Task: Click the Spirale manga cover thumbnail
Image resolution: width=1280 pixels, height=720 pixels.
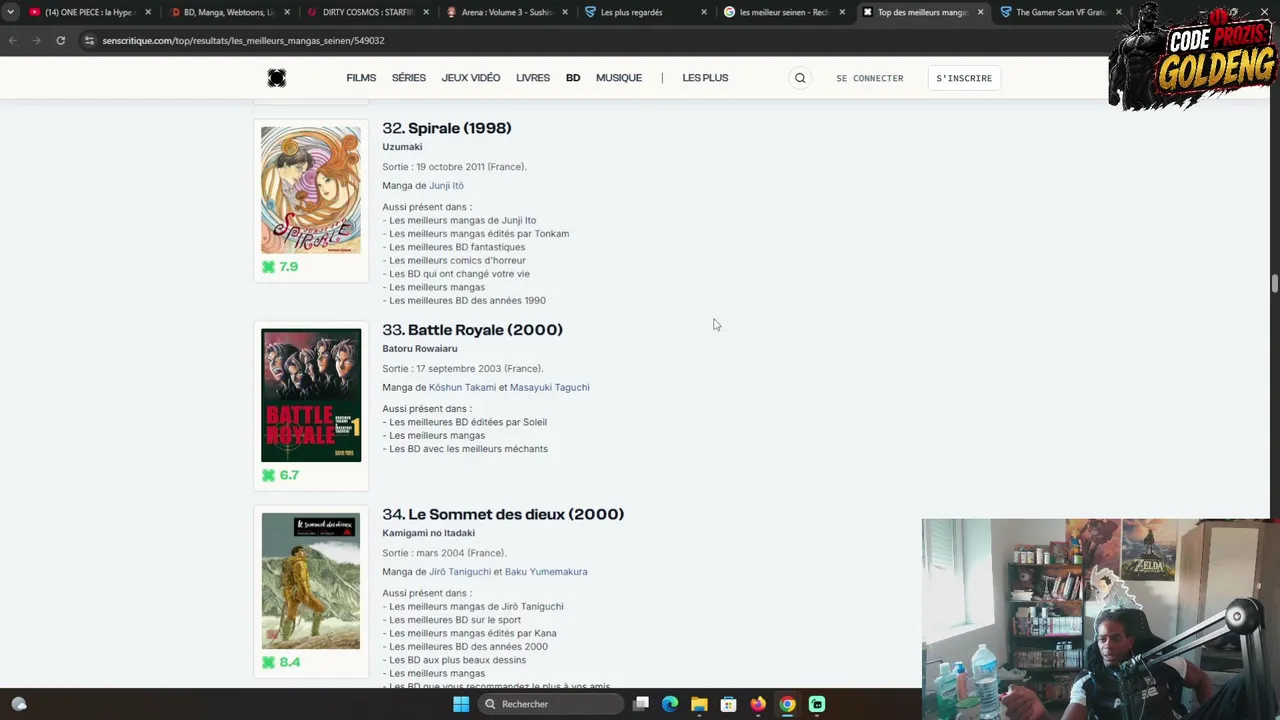Action: pyautogui.click(x=311, y=190)
